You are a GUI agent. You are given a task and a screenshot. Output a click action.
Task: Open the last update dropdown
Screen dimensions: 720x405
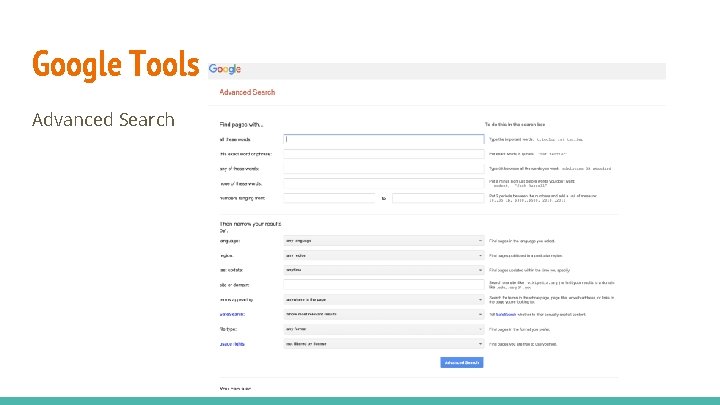coord(384,270)
